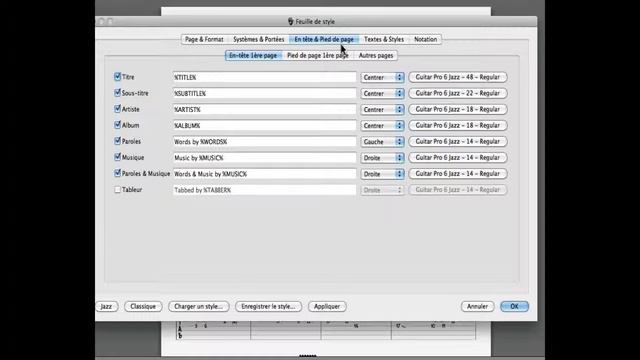Select Autres pages sub-tab
Image resolution: width=640 pixels, height=360 pixels.
(x=376, y=55)
